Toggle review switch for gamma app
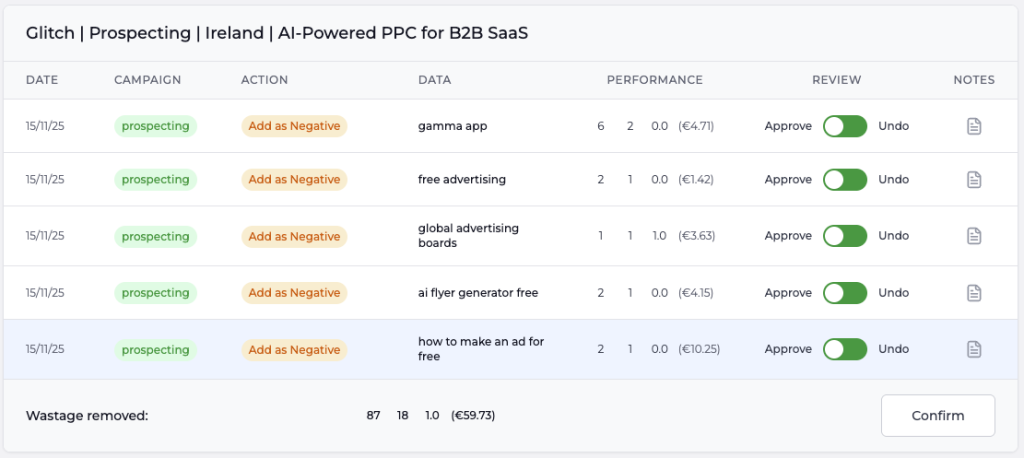The image size is (1024, 458). pyautogui.click(x=845, y=126)
